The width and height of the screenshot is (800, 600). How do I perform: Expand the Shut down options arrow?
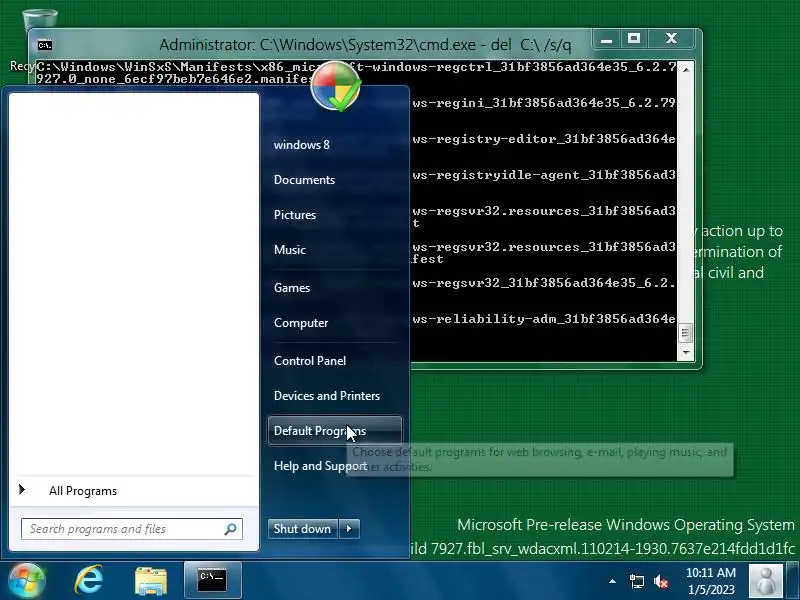(349, 529)
